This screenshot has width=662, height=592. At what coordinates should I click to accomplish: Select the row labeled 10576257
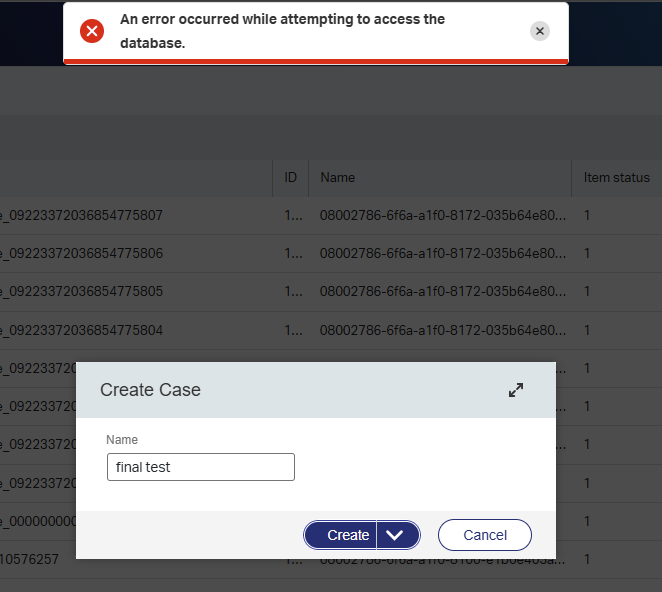pos(40,560)
